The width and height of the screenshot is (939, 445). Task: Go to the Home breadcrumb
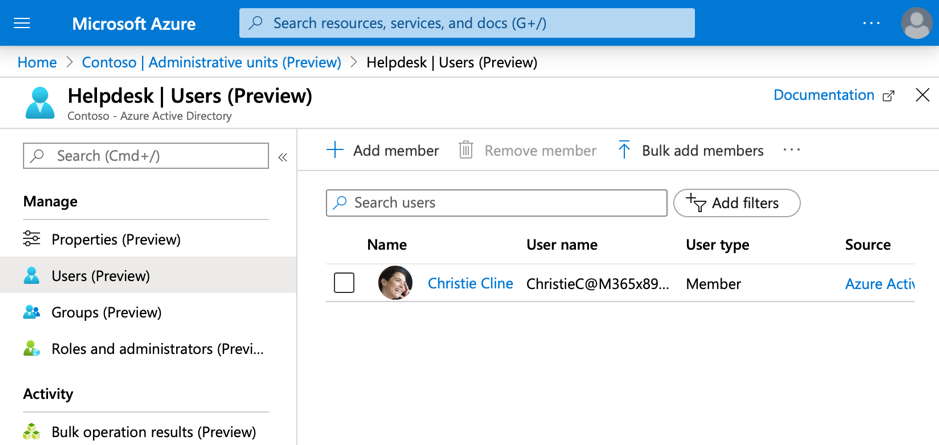(37, 62)
